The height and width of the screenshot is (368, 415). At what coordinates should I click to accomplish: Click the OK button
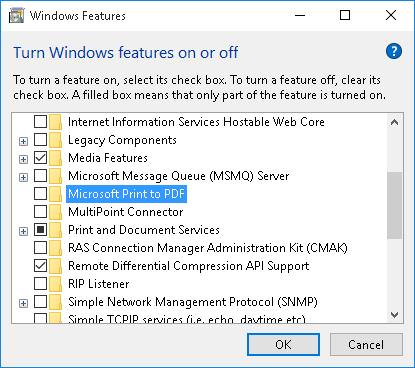tap(283, 344)
